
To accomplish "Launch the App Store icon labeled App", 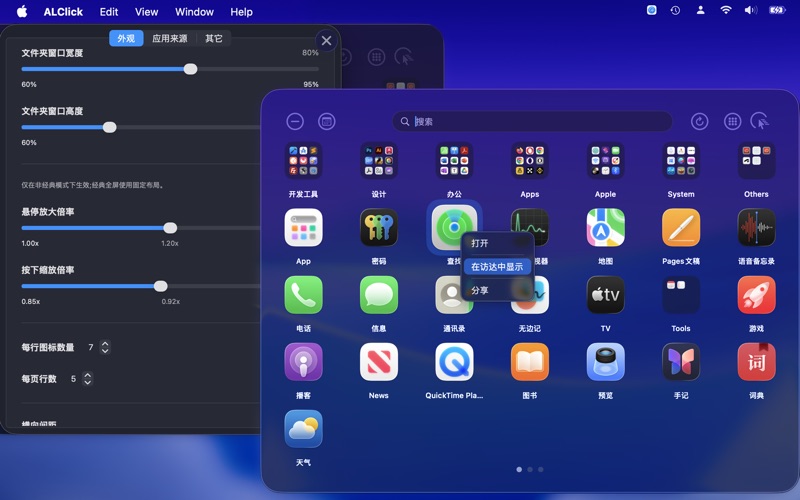I will click(x=303, y=228).
